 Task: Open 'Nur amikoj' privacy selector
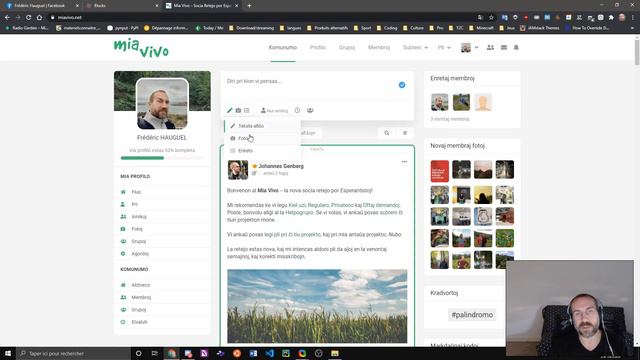point(274,110)
